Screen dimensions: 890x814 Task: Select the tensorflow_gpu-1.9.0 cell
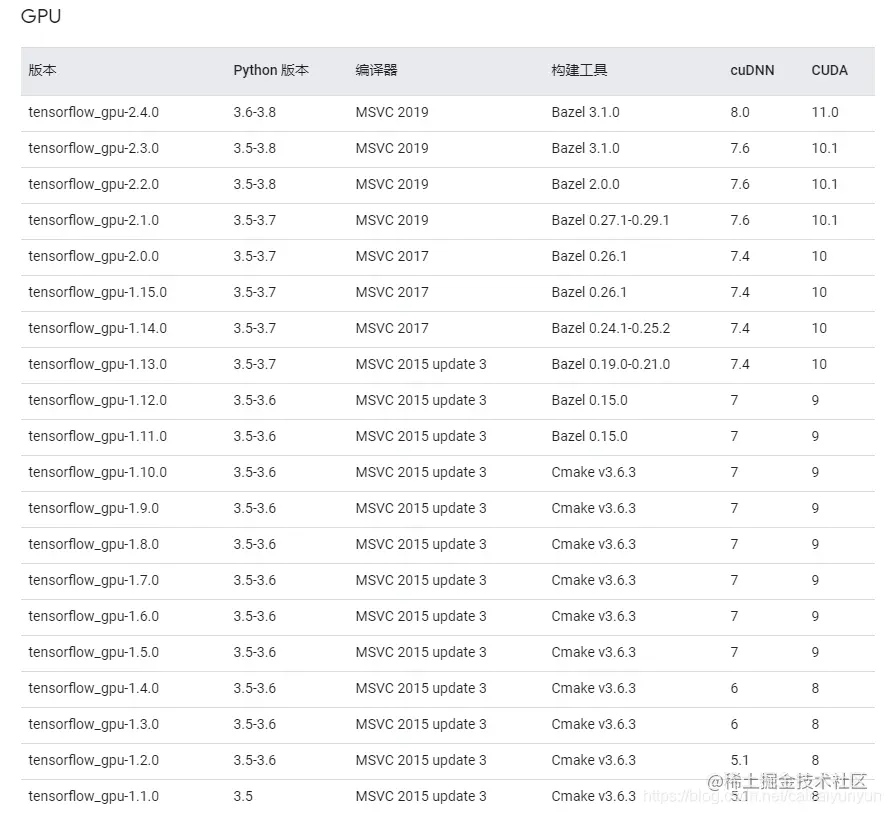(x=94, y=508)
